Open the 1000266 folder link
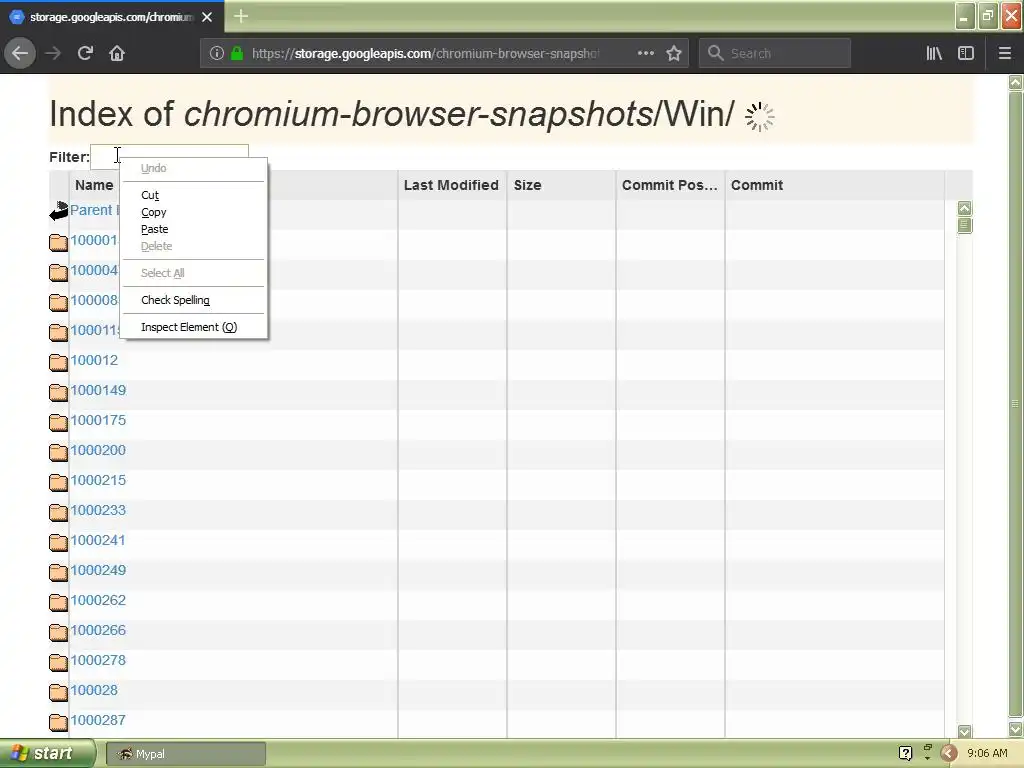The height and width of the screenshot is (768, 1024). click(98, 631)
